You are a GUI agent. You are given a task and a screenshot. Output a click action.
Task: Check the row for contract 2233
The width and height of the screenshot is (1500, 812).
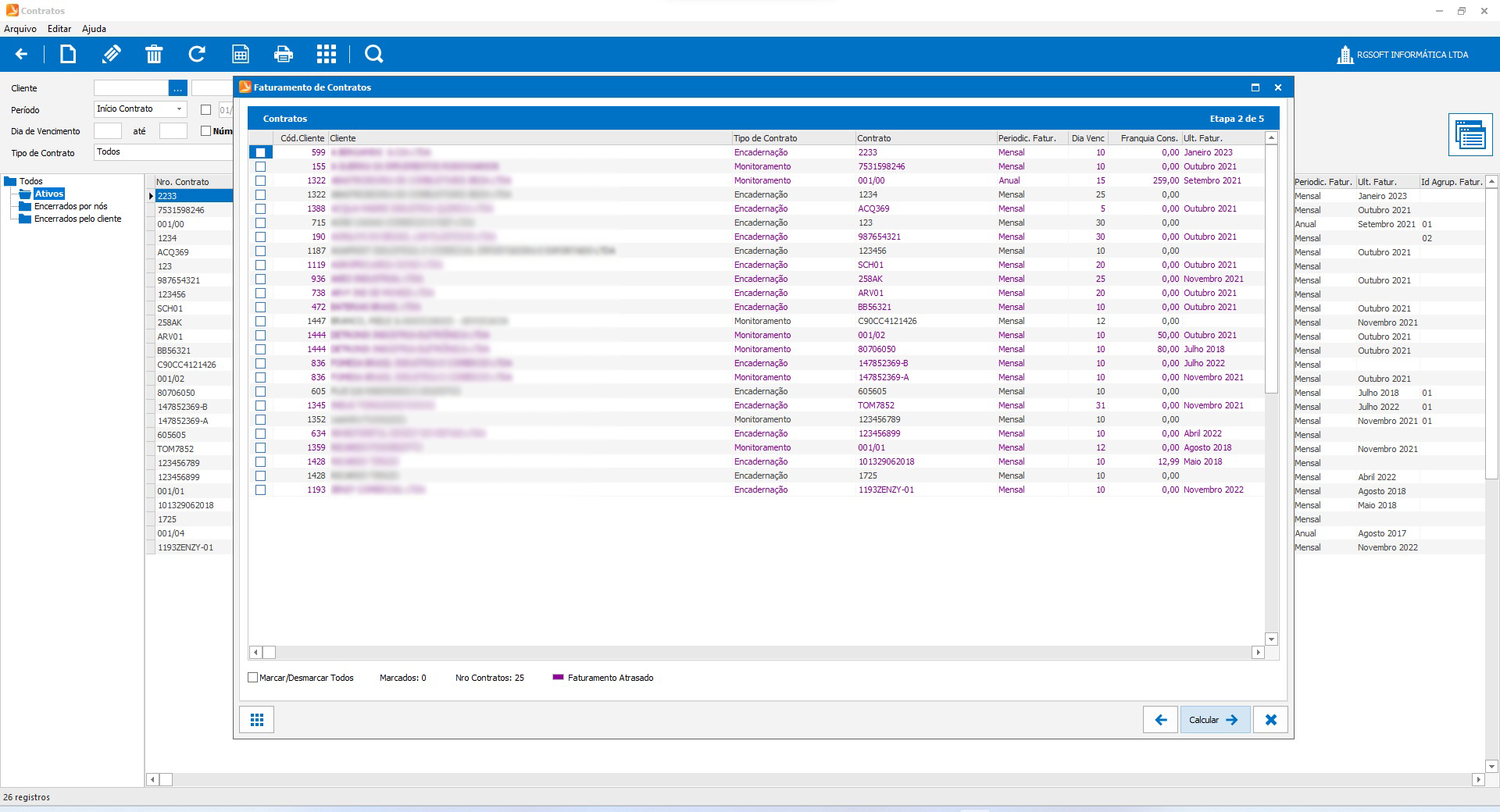[260, 152]
